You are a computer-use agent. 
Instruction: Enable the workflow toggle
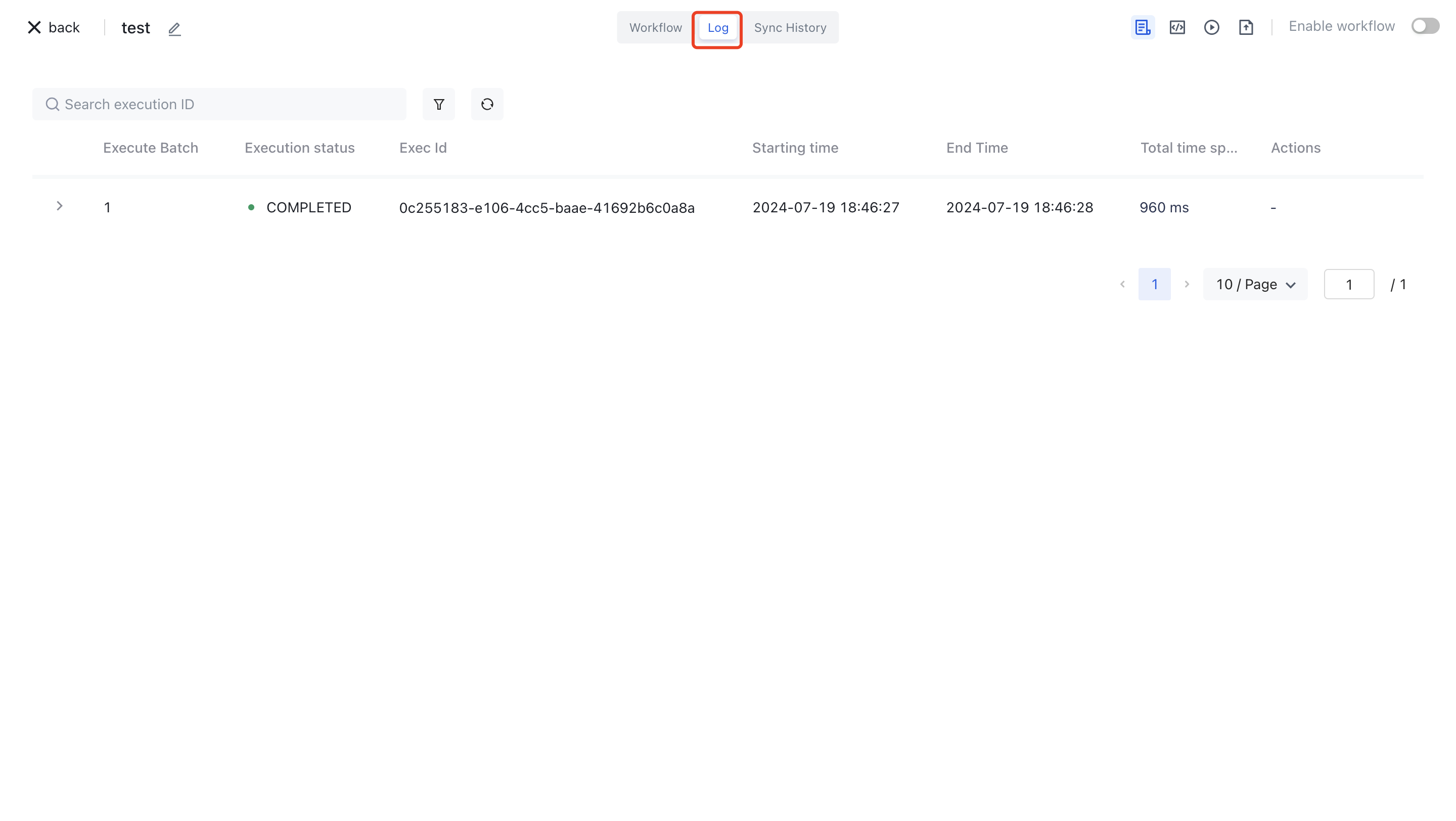1425,25
